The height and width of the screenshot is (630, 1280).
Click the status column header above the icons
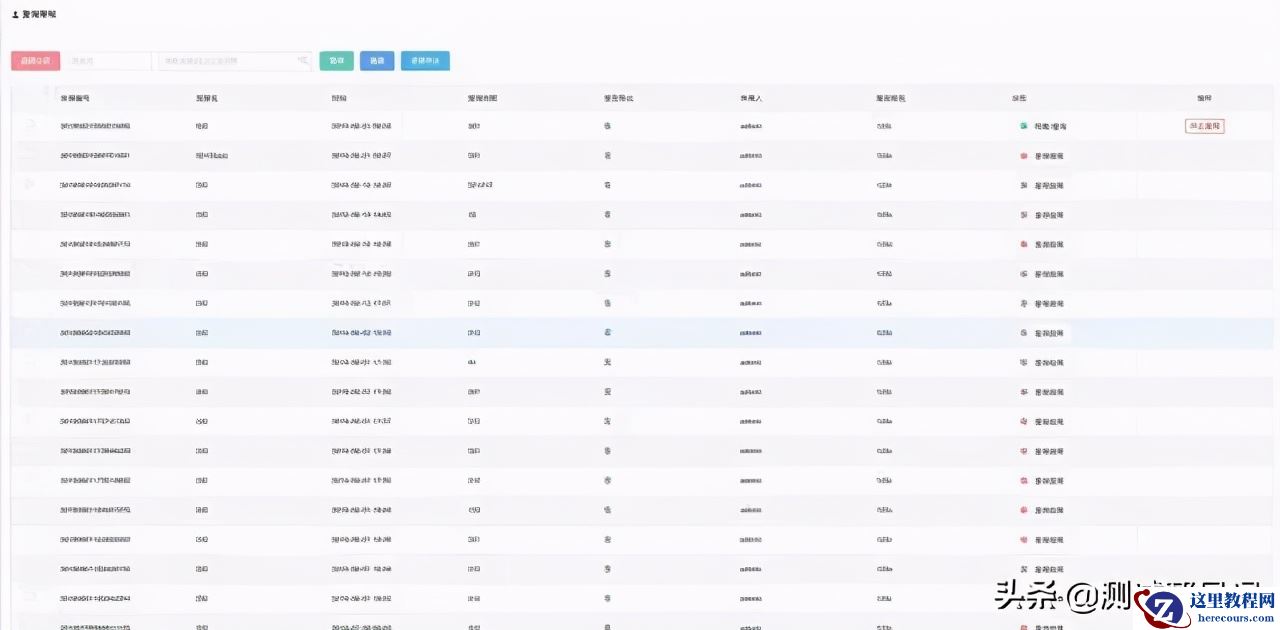[x=1019, y=98]
